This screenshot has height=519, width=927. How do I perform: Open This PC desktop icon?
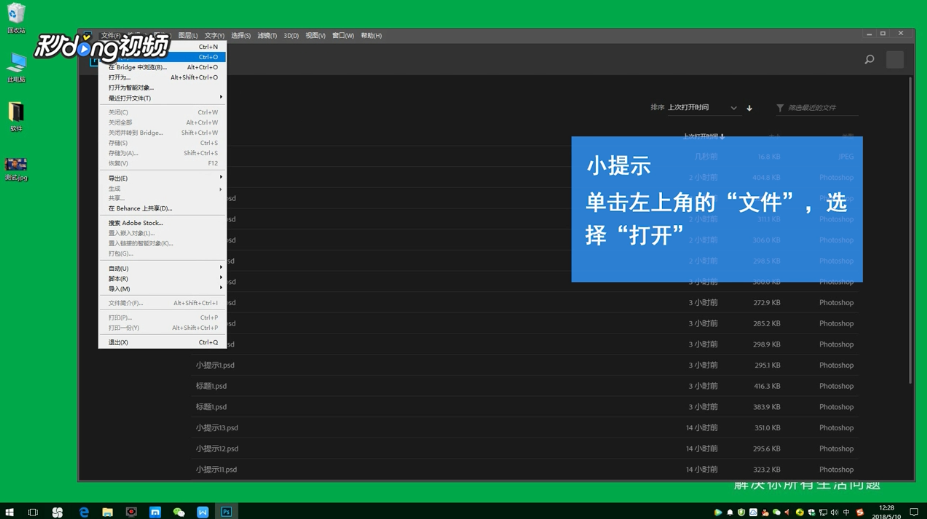point(16,67)
